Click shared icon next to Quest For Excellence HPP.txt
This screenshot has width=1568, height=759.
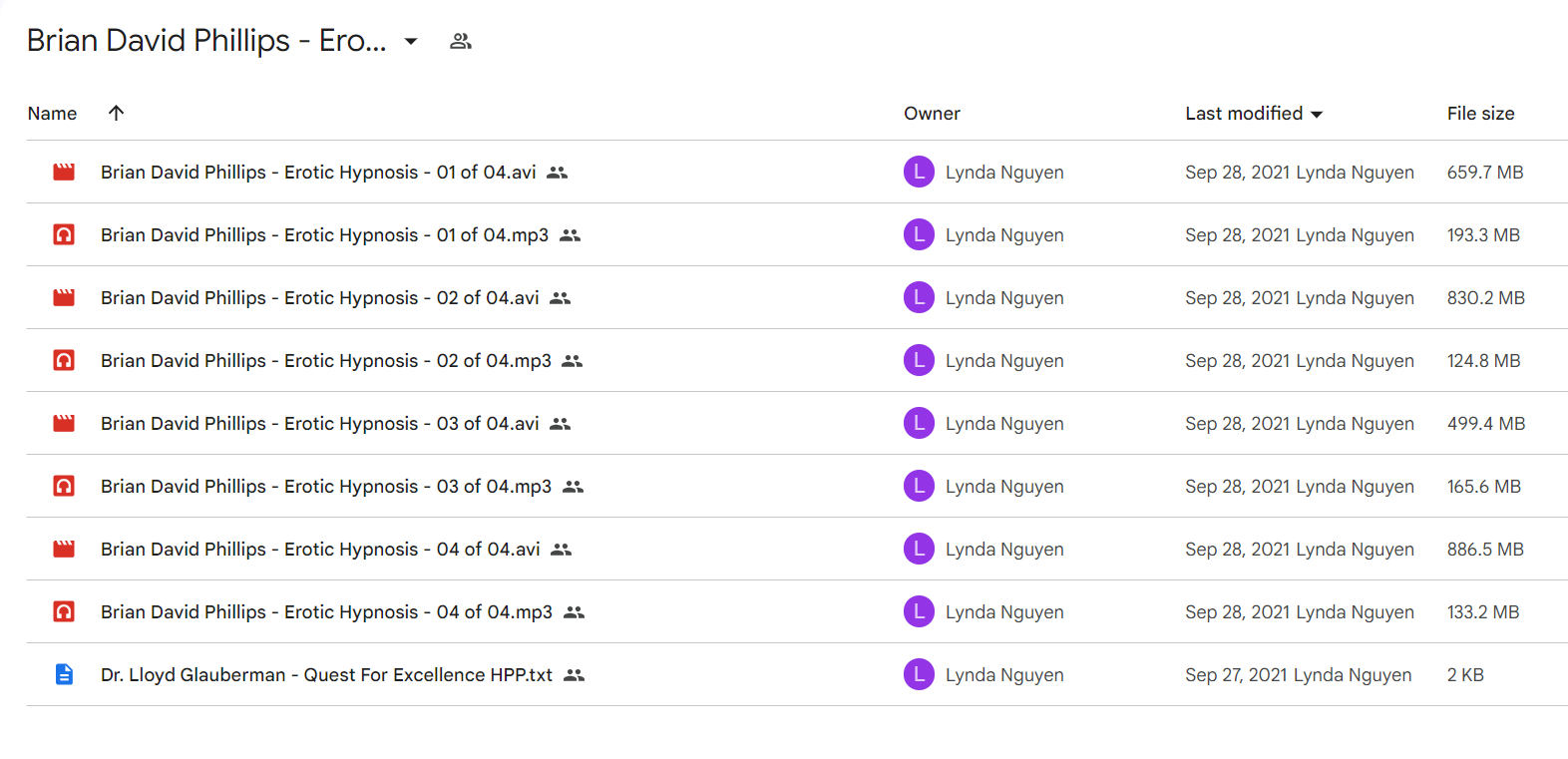(x=574, y=675)
